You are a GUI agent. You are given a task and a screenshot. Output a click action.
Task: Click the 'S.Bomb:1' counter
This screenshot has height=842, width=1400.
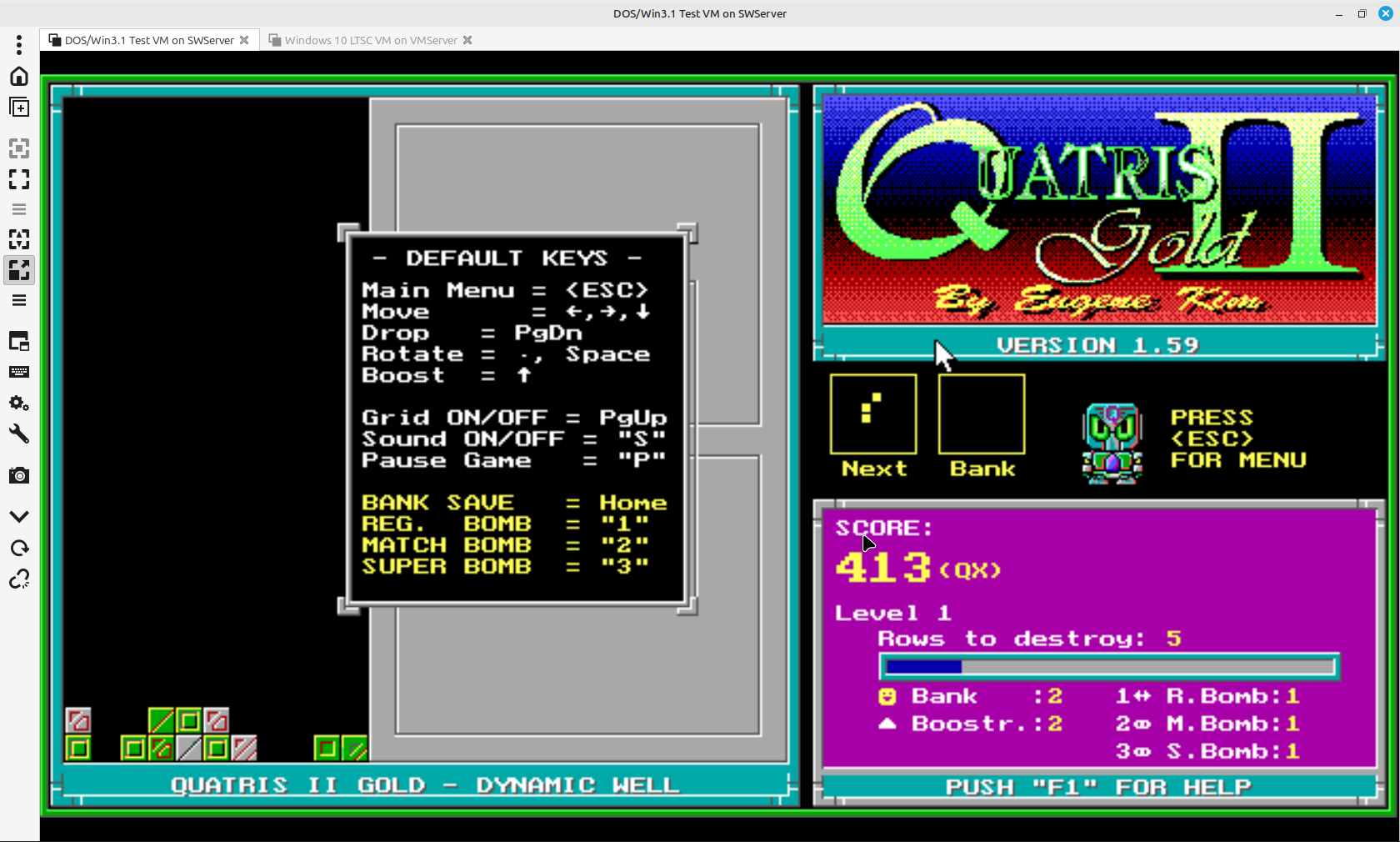(1232, 751)
